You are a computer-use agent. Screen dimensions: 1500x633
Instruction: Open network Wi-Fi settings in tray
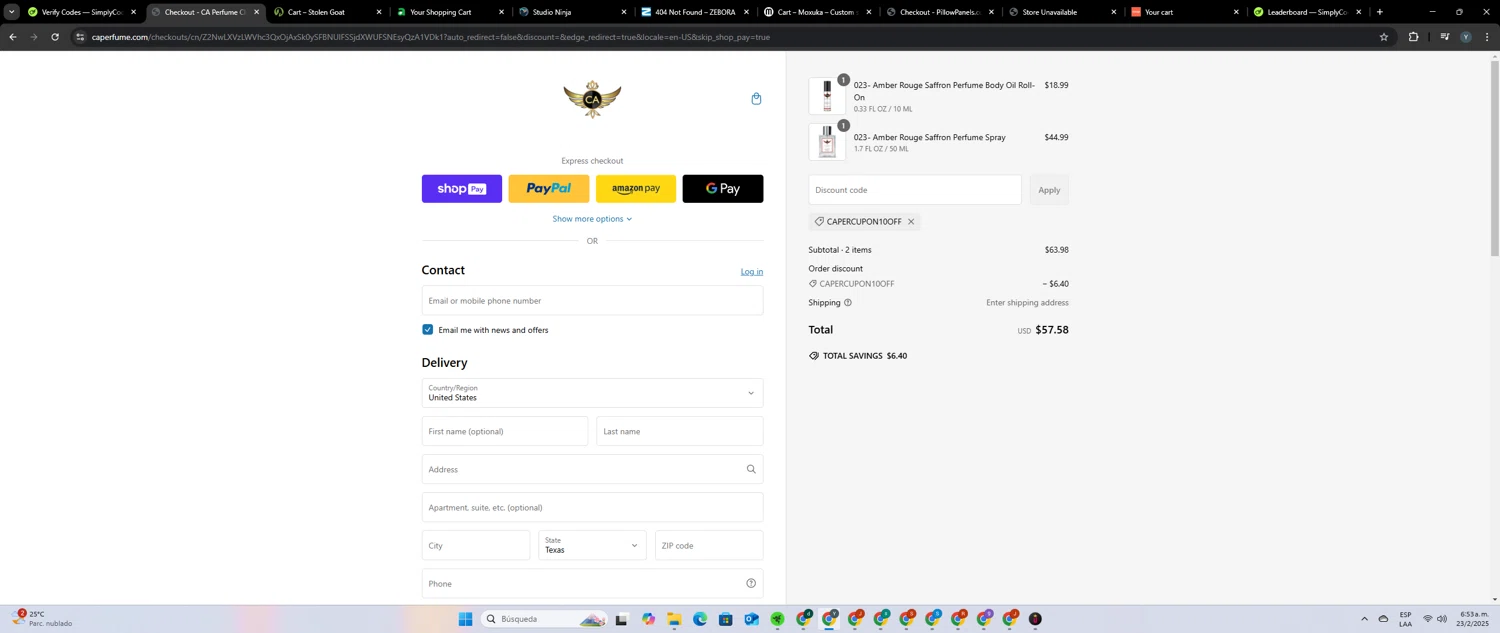pyautogui.click(x=1428, y=619)
